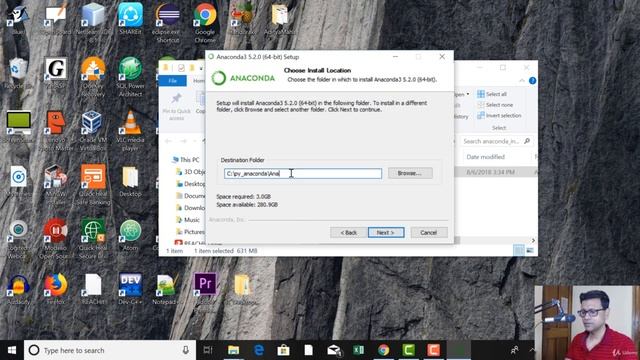640x360 pixels.
Task: Open Chrome from the taskbar
Action: tap(383, 350)
